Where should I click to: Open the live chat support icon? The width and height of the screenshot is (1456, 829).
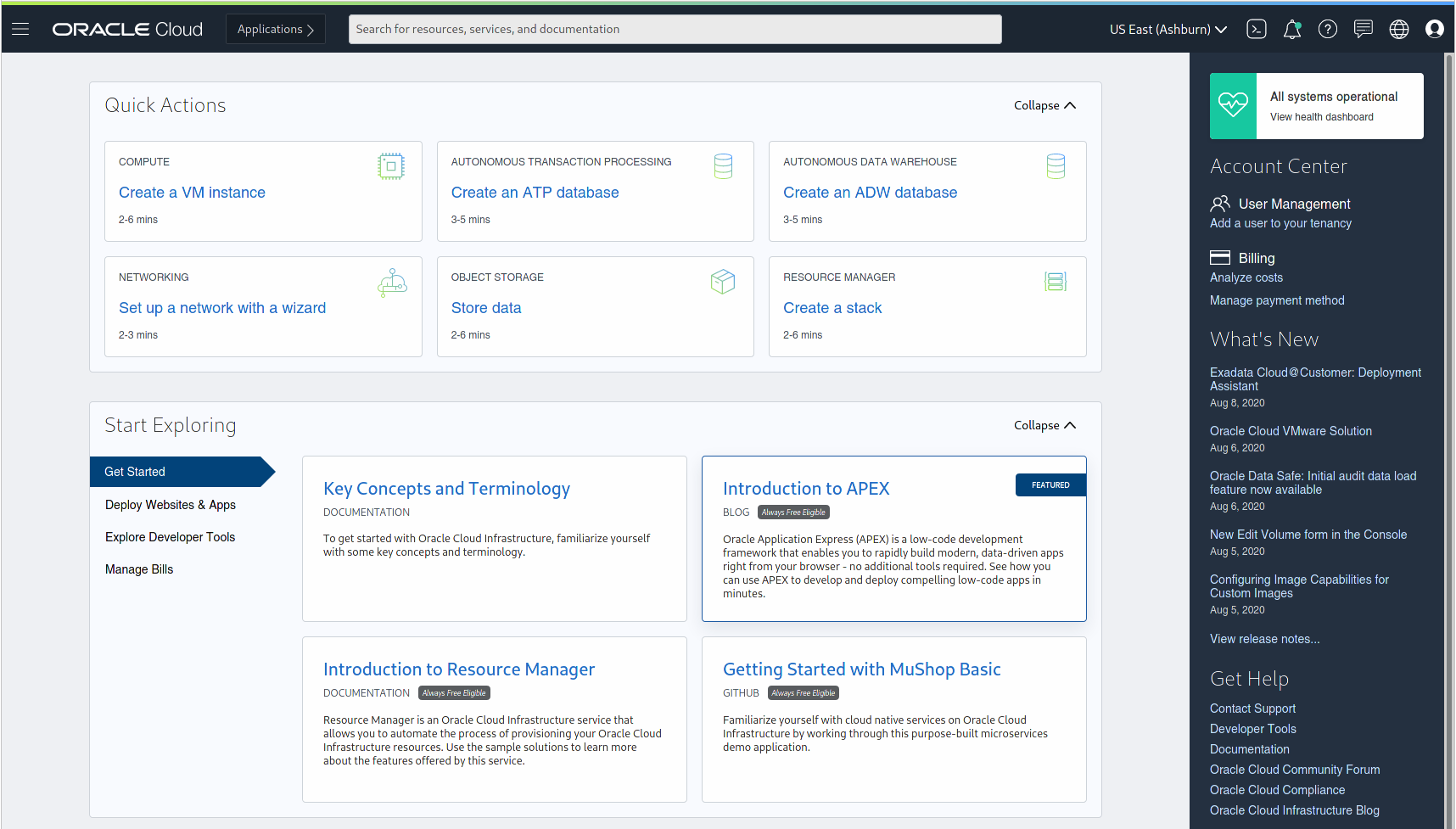click(x=1364, y=29)
